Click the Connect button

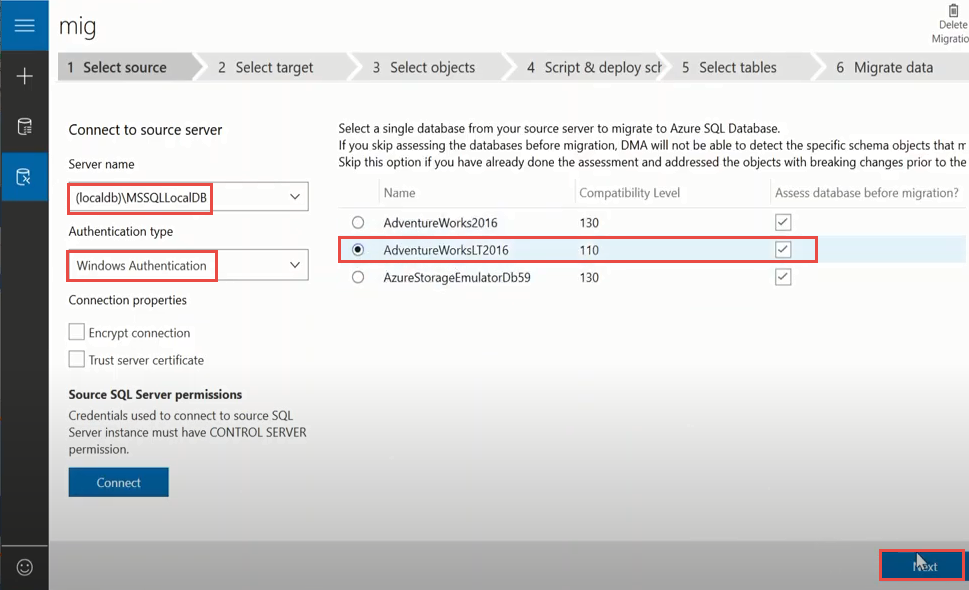(x=118, y=482)
